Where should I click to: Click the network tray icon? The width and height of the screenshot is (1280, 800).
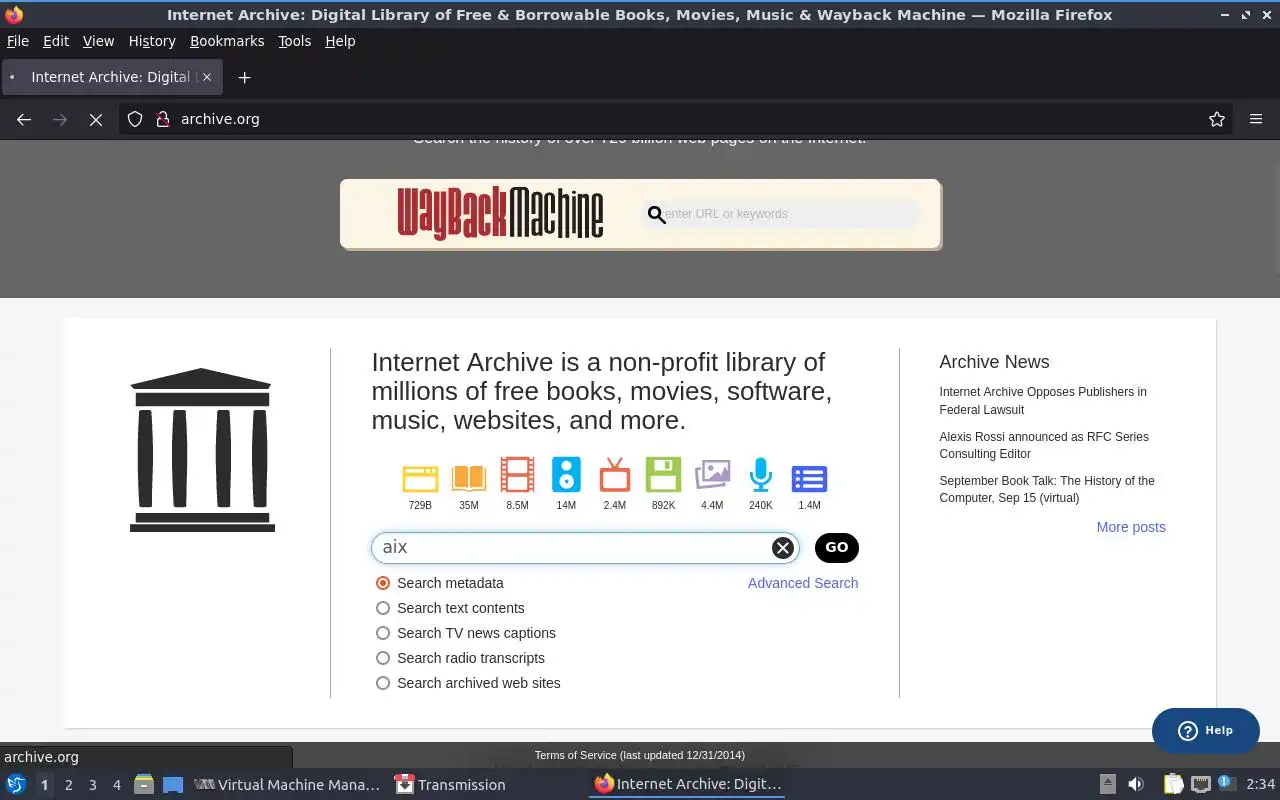1201,784
